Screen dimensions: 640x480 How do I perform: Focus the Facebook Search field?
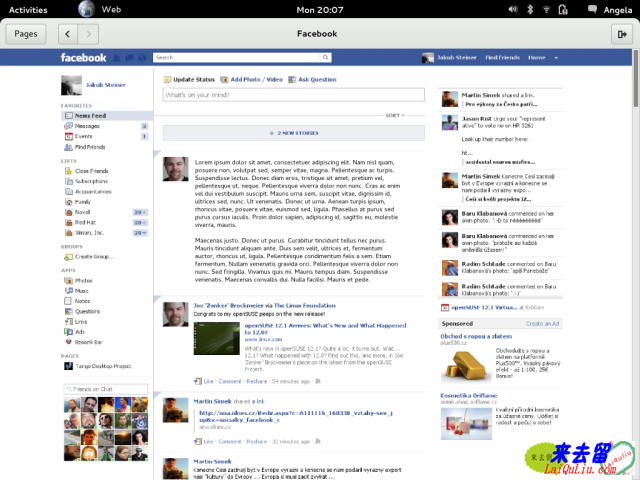click(x=237, y=58)
